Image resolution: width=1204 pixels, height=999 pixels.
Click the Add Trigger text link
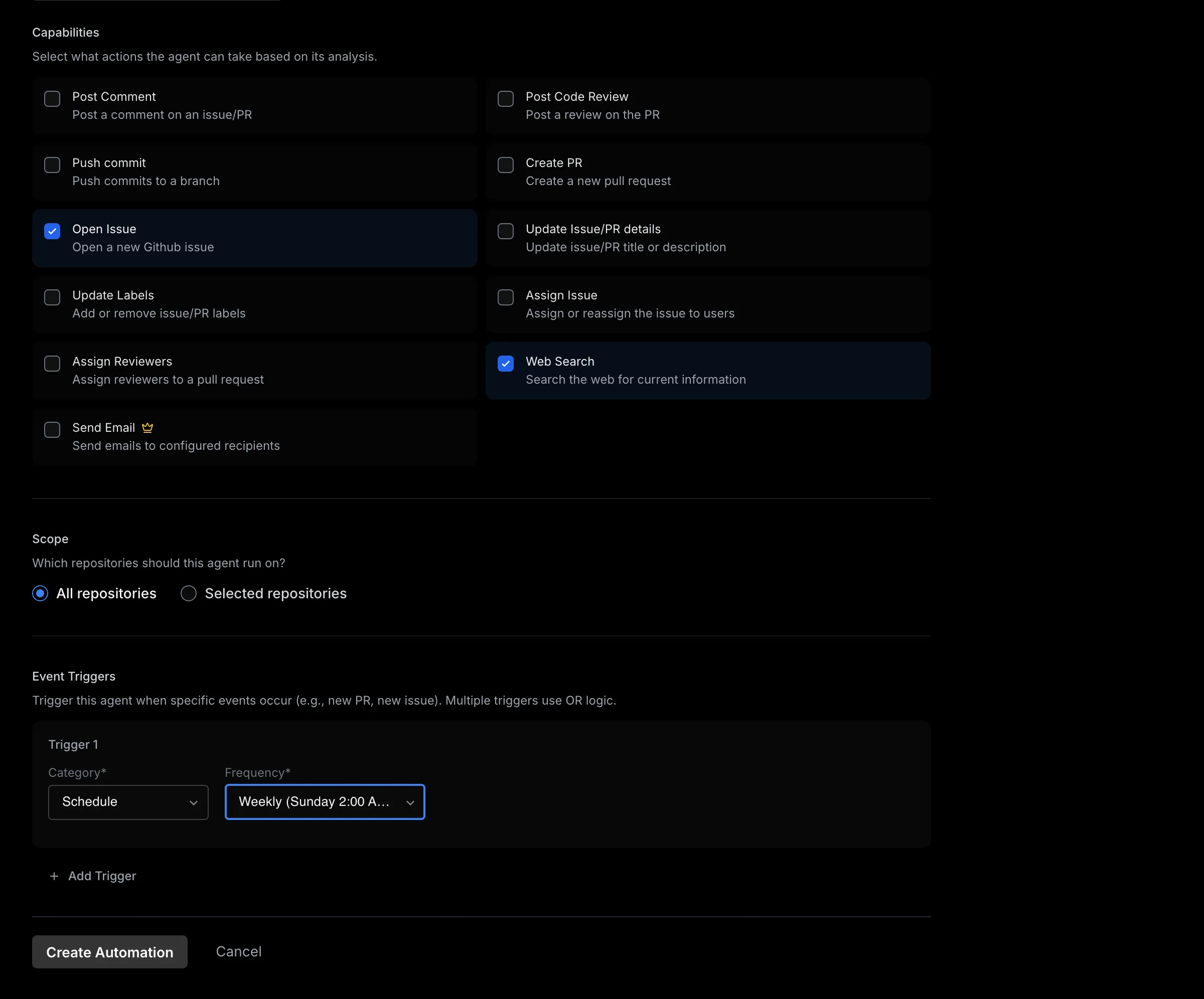102,876
